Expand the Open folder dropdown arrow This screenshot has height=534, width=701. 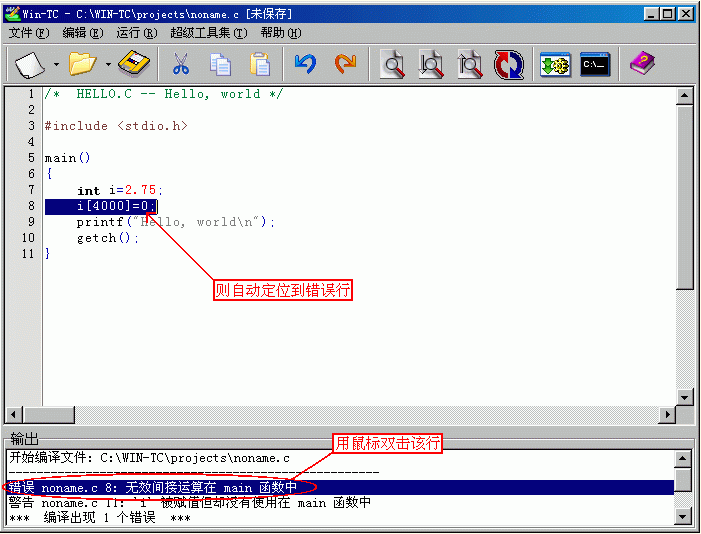(109, 64)
